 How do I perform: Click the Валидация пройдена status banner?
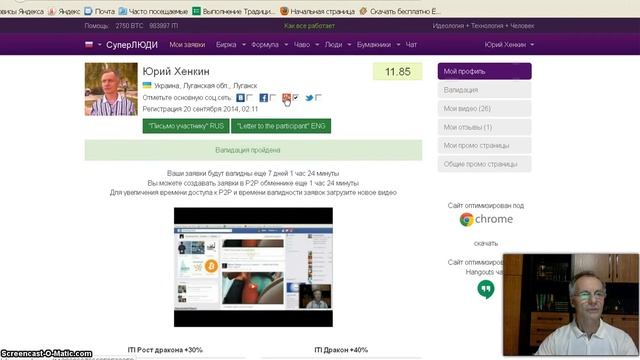click(x=253, y=150)
